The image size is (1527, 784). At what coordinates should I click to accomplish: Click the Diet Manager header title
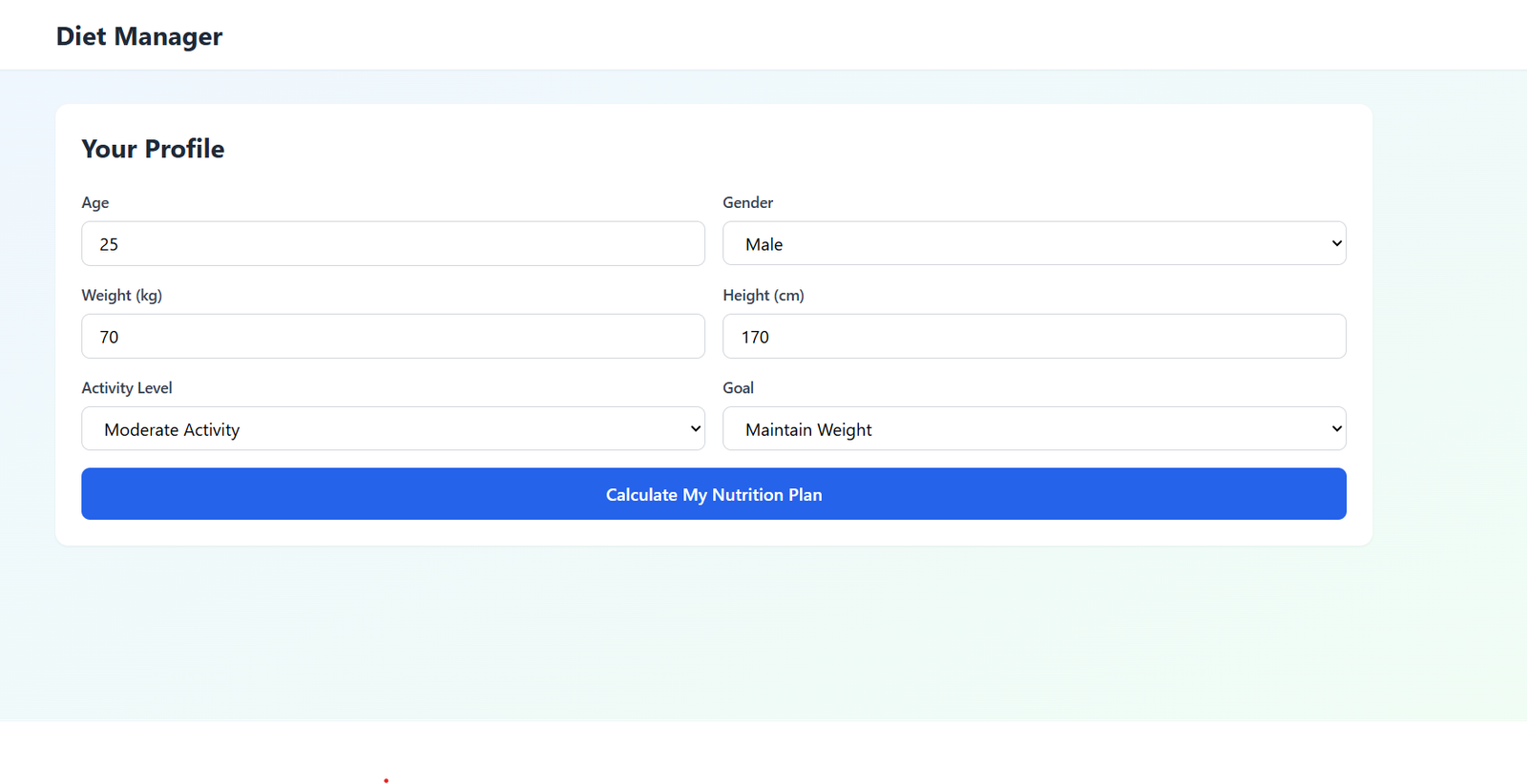[x=139, y=36]
